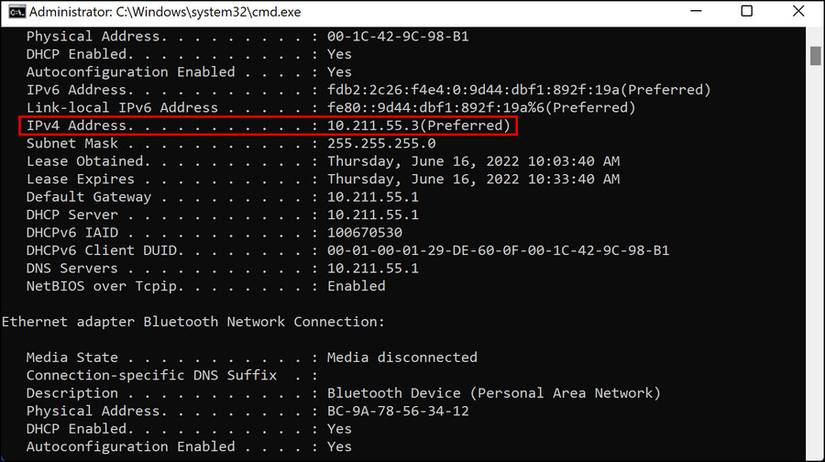Click the IPv6 Address value
The height and width of the screenshot is (462, 825).
point(518,89)
